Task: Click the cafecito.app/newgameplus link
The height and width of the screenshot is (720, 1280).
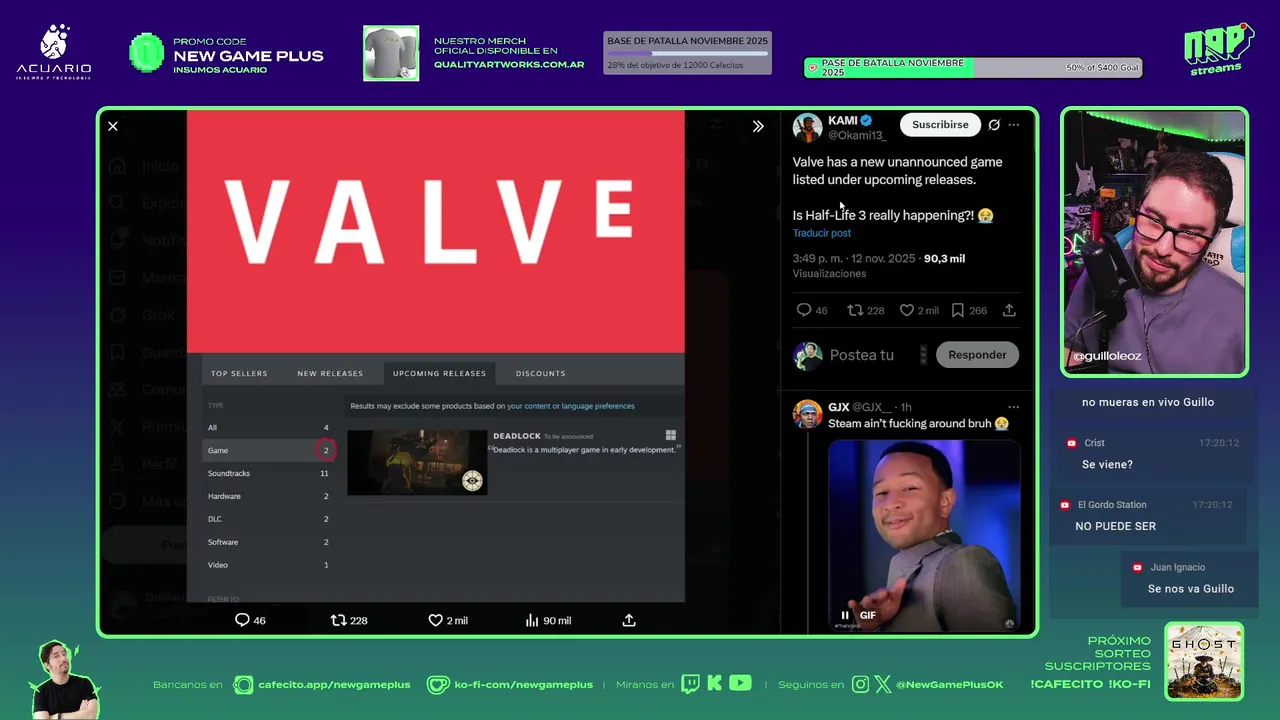Action: [334, 685]
